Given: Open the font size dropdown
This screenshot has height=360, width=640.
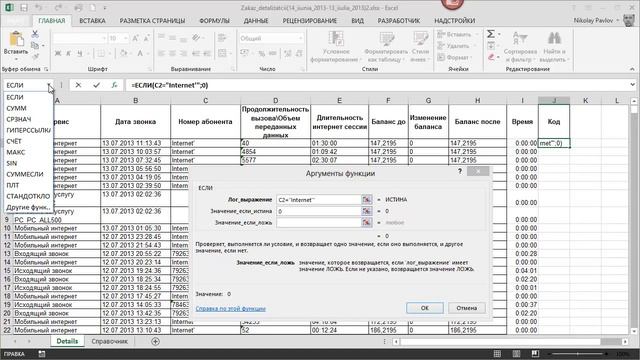Looking at the screenshot, I should pos(125,38).
